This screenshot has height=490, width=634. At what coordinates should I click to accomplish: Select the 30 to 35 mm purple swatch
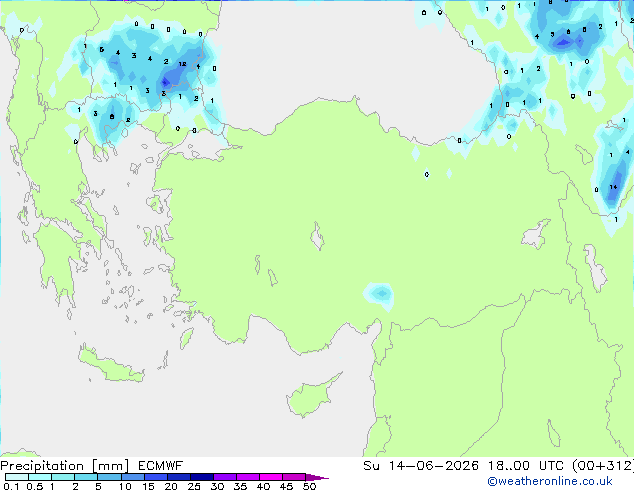[224, 477]
